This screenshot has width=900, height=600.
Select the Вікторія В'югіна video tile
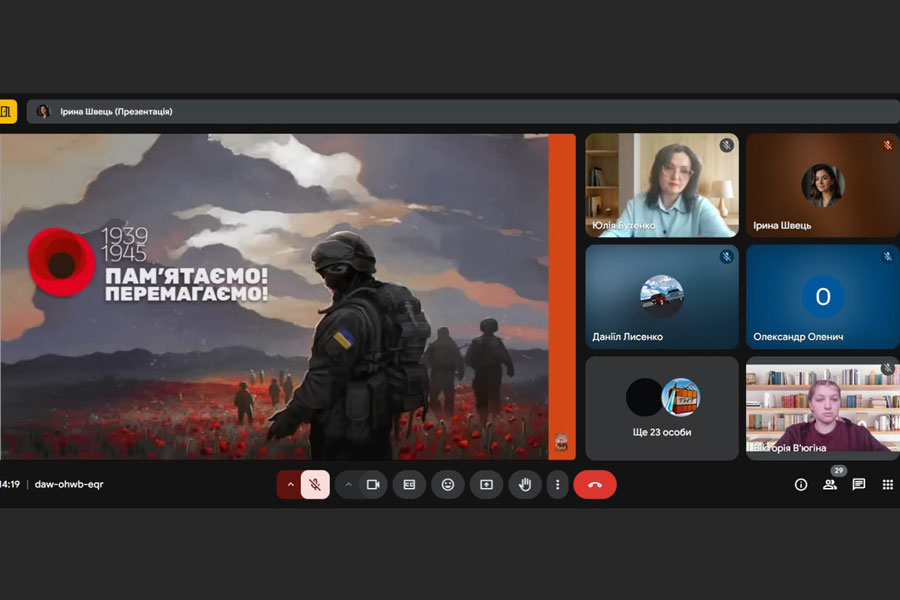(823, 408)
